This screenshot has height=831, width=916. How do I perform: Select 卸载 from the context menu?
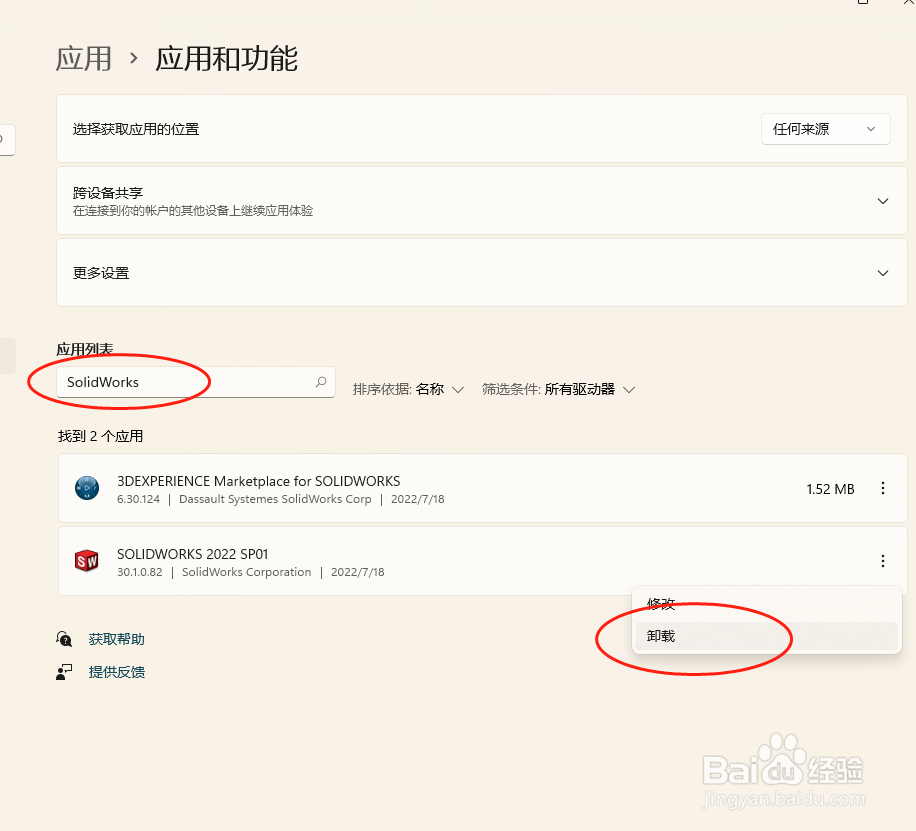click(766, 636)
